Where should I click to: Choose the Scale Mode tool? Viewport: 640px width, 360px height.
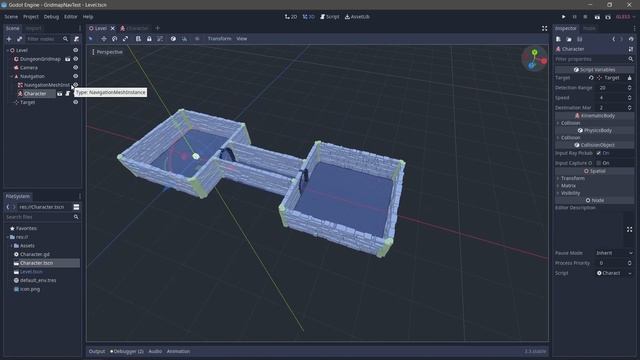tap(125, 39)
